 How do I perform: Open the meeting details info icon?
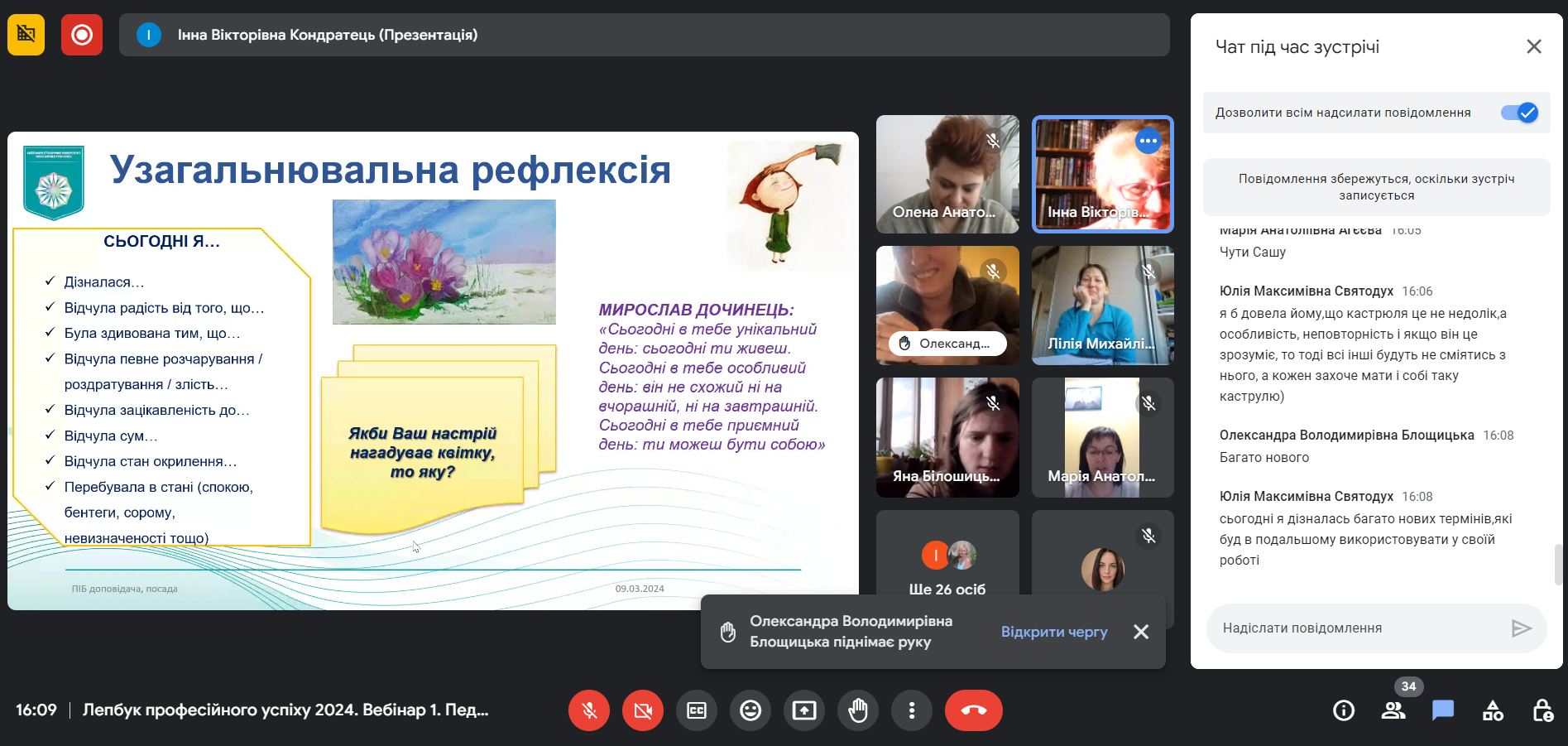(1344, 710)
